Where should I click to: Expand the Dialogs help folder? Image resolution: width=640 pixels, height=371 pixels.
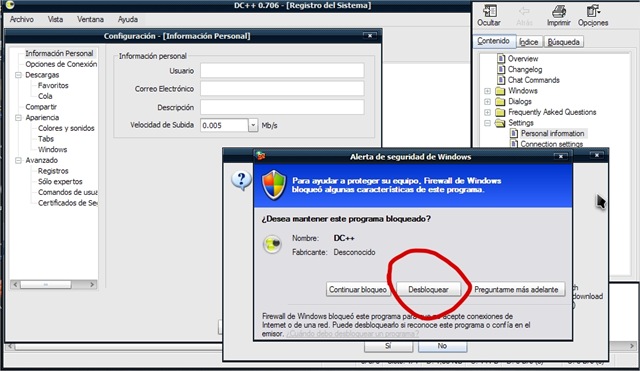click(487, 102)
